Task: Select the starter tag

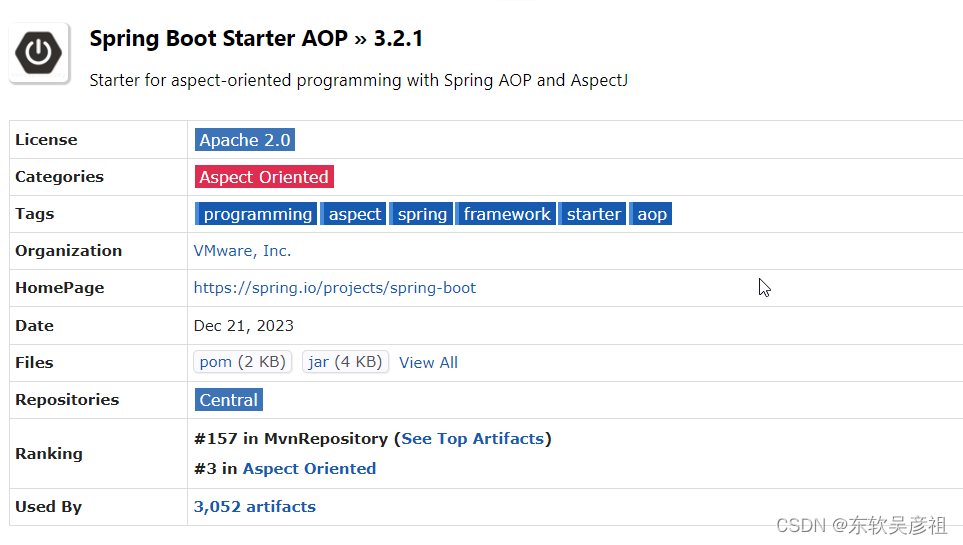Action: [593, 214]
